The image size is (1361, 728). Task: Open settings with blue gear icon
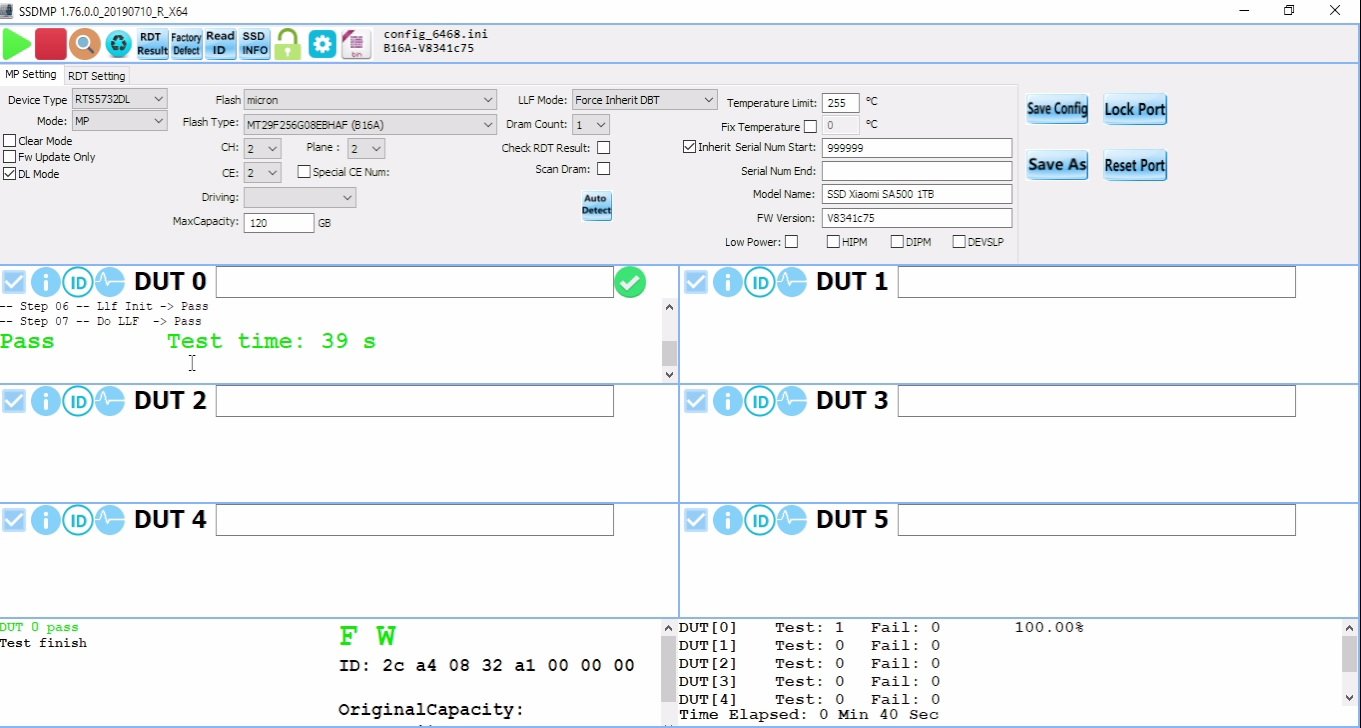click(322, 44)
